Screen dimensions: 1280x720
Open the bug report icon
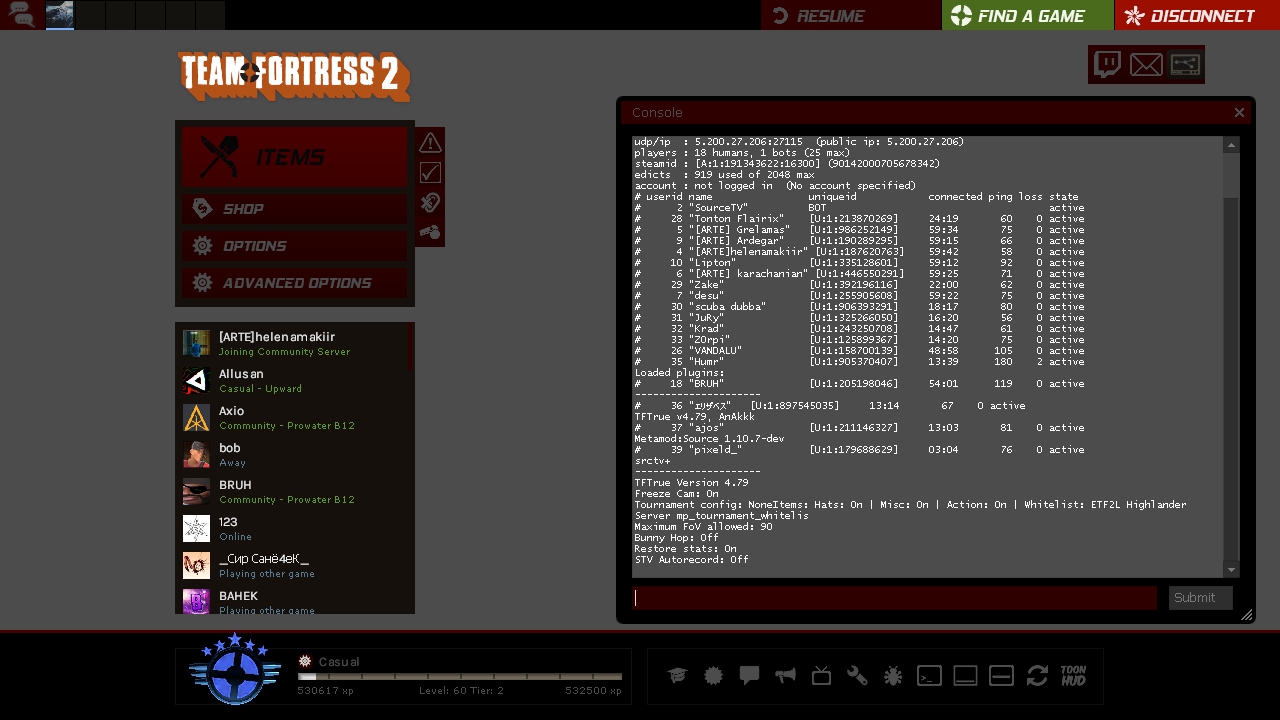click(x=893, y=676)
